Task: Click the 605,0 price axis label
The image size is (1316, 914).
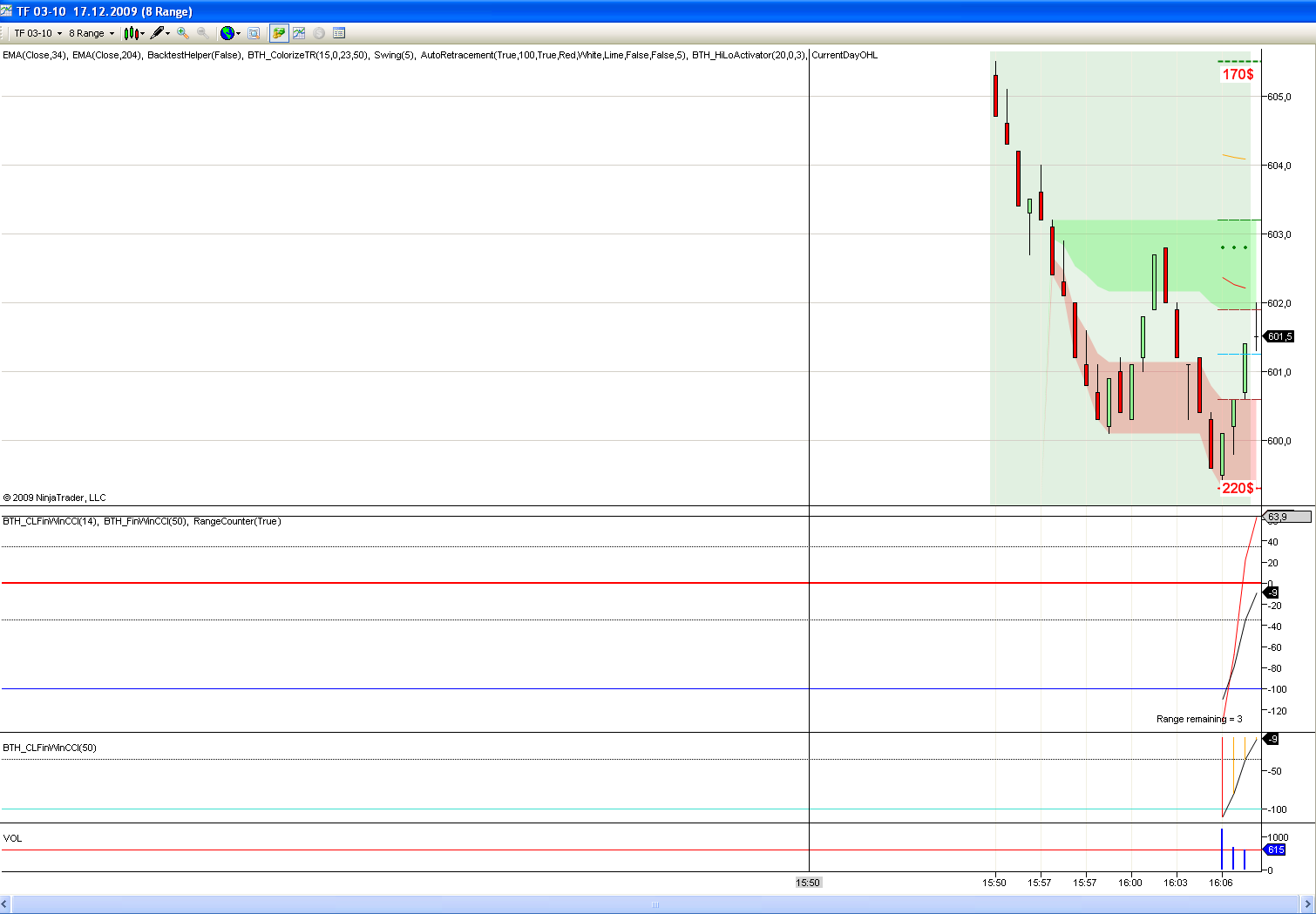Action: click(x=1279, y=97)
